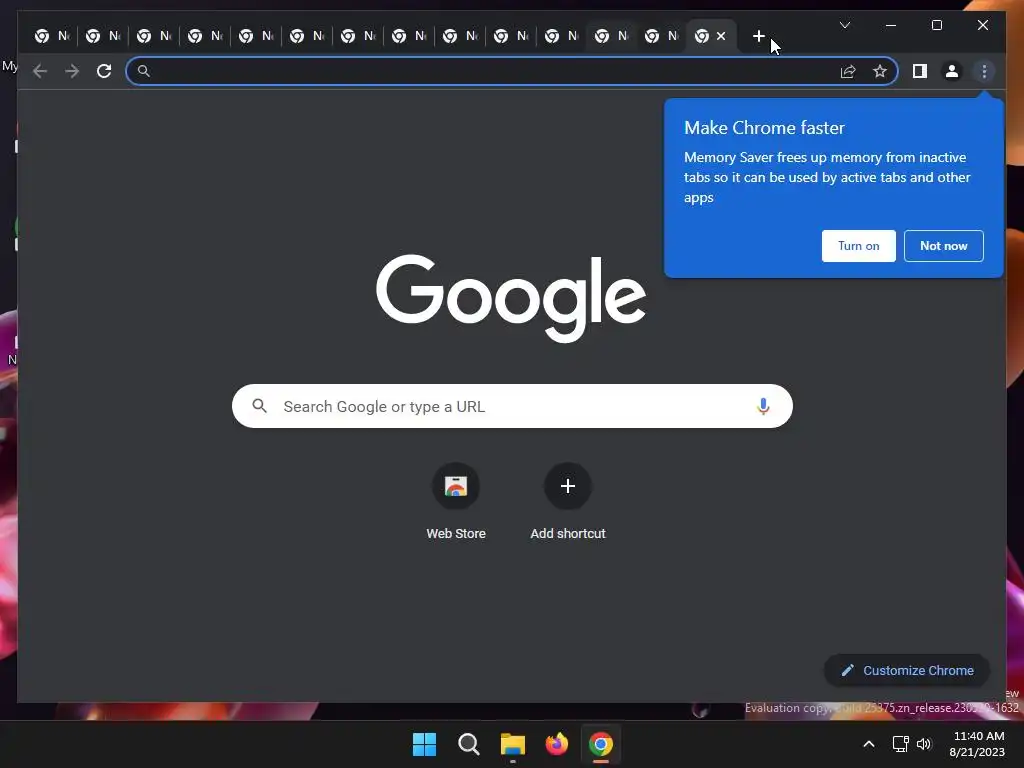Go back to the previous page

point(40,71)
